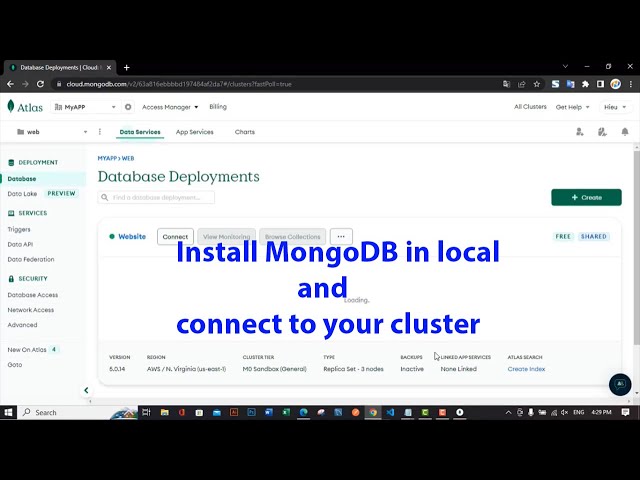
Task: Open Triggers in the sidebar
Action: (19, 229)
